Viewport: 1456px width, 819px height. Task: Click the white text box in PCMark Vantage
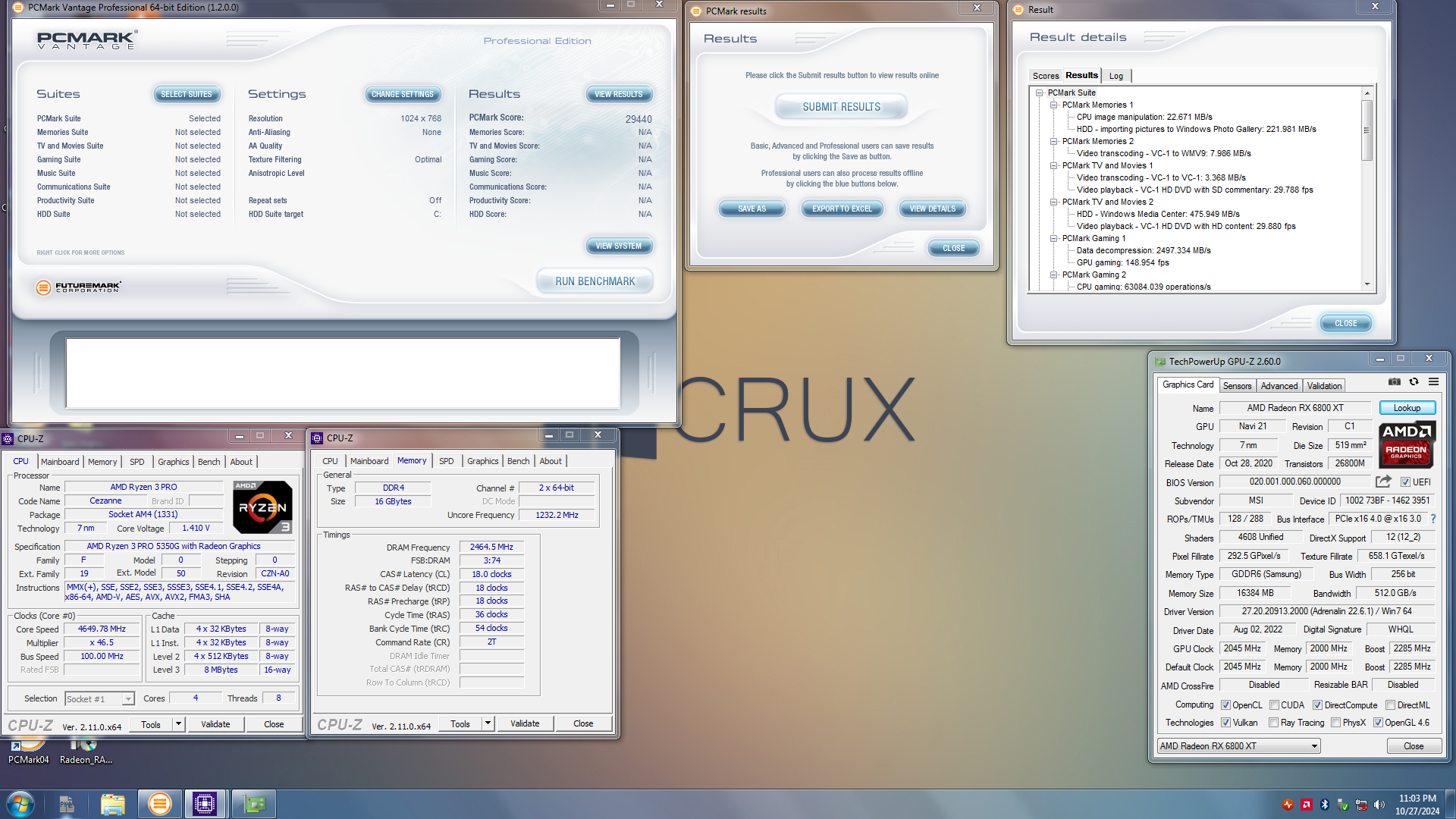tap(343, 373)
